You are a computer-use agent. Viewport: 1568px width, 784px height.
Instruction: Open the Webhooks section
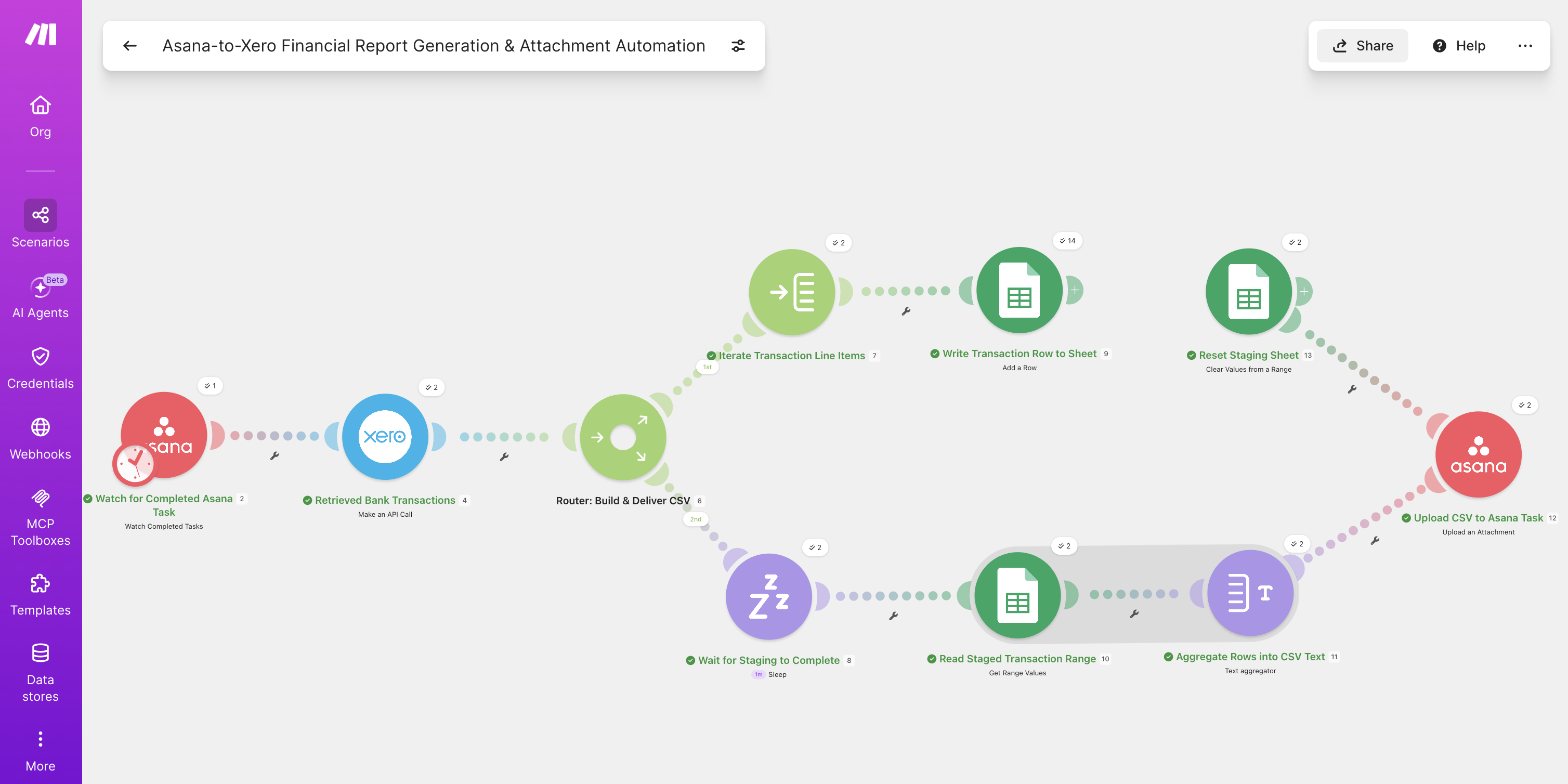(40, 438)
